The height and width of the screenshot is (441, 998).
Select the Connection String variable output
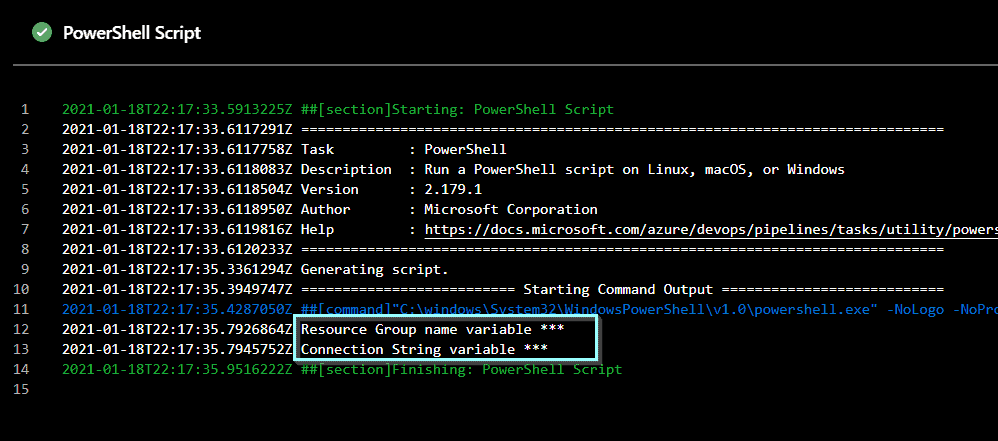click(424, 349)
